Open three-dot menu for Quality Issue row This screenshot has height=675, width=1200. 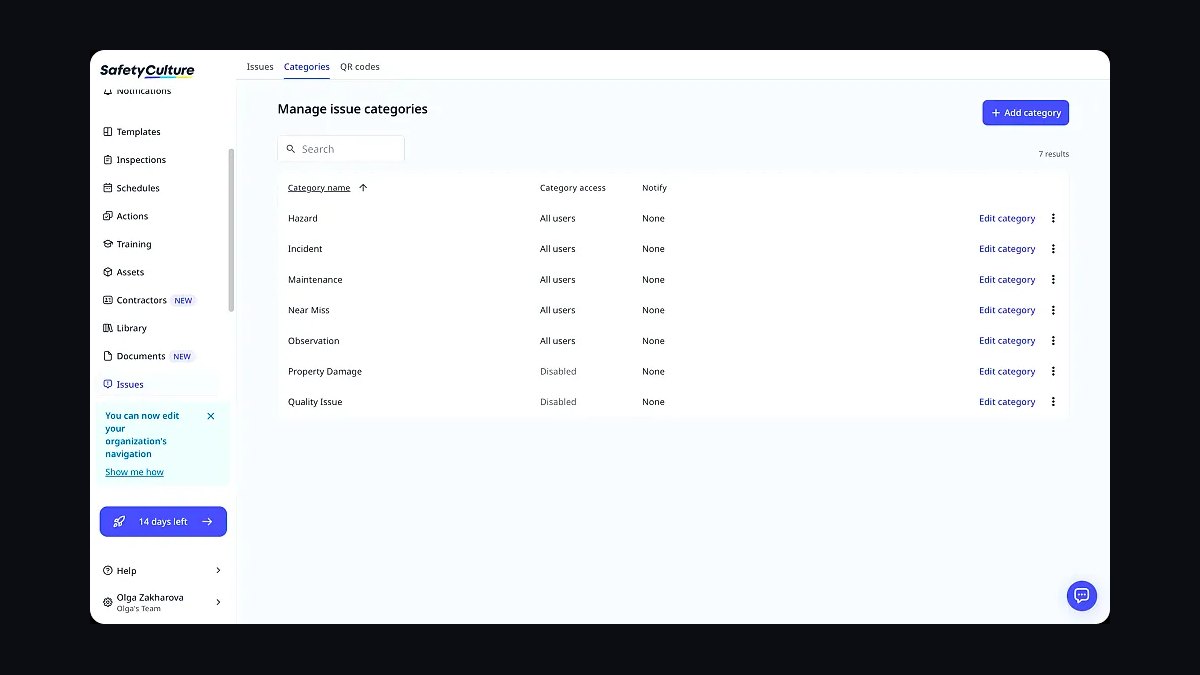point(1053,402)
